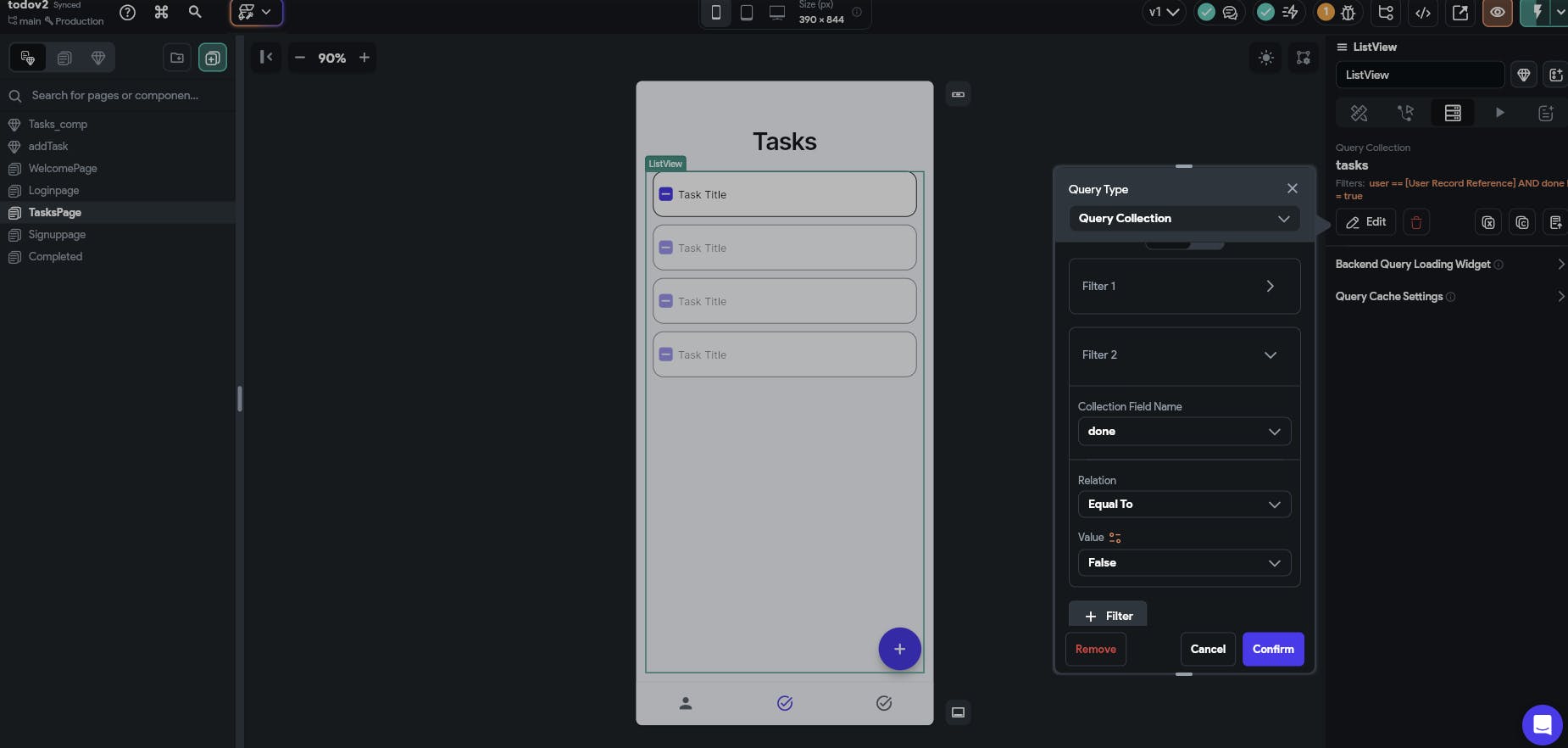Open the Completed page in the list
The image size is (1568, 748).
pos(55,257)
